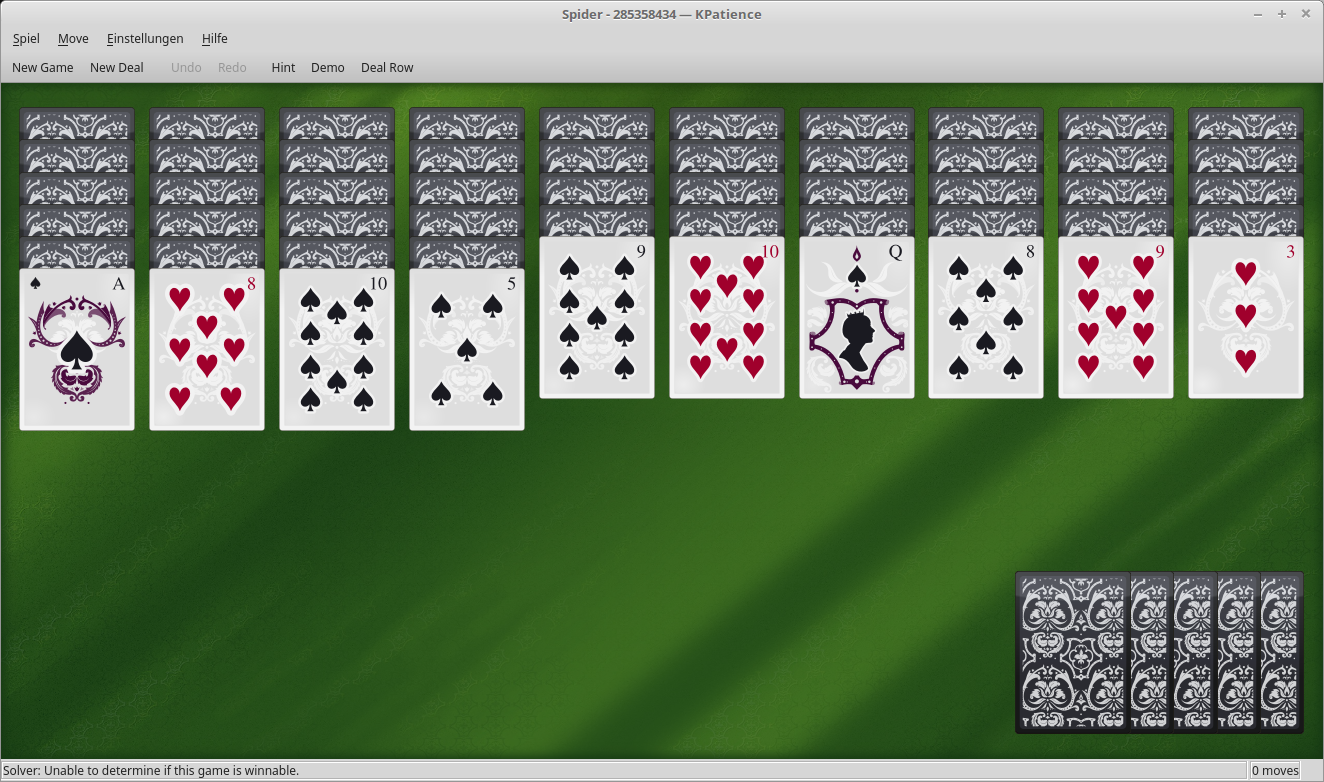Minimize the KPatience window
This screenshot has width=1324, height=782.
(1258, 14)
